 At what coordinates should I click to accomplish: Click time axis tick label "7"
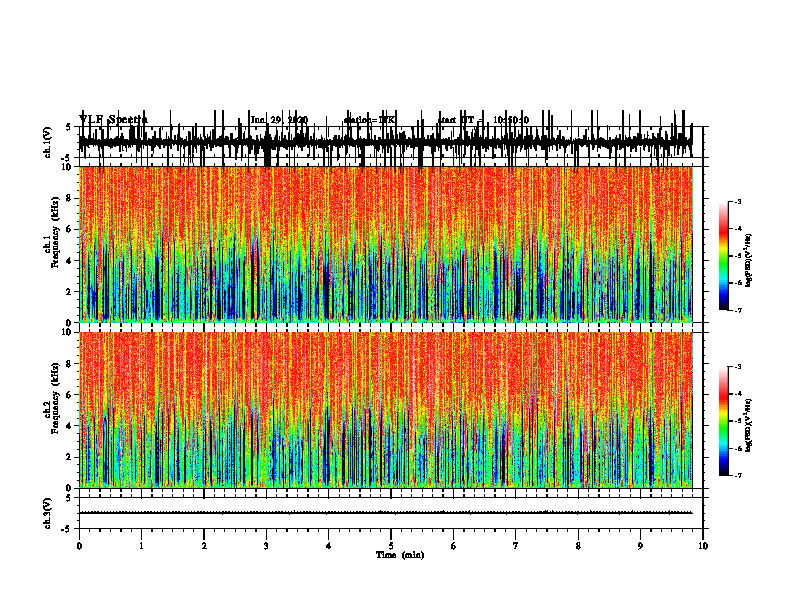click(x=516, y=546)
